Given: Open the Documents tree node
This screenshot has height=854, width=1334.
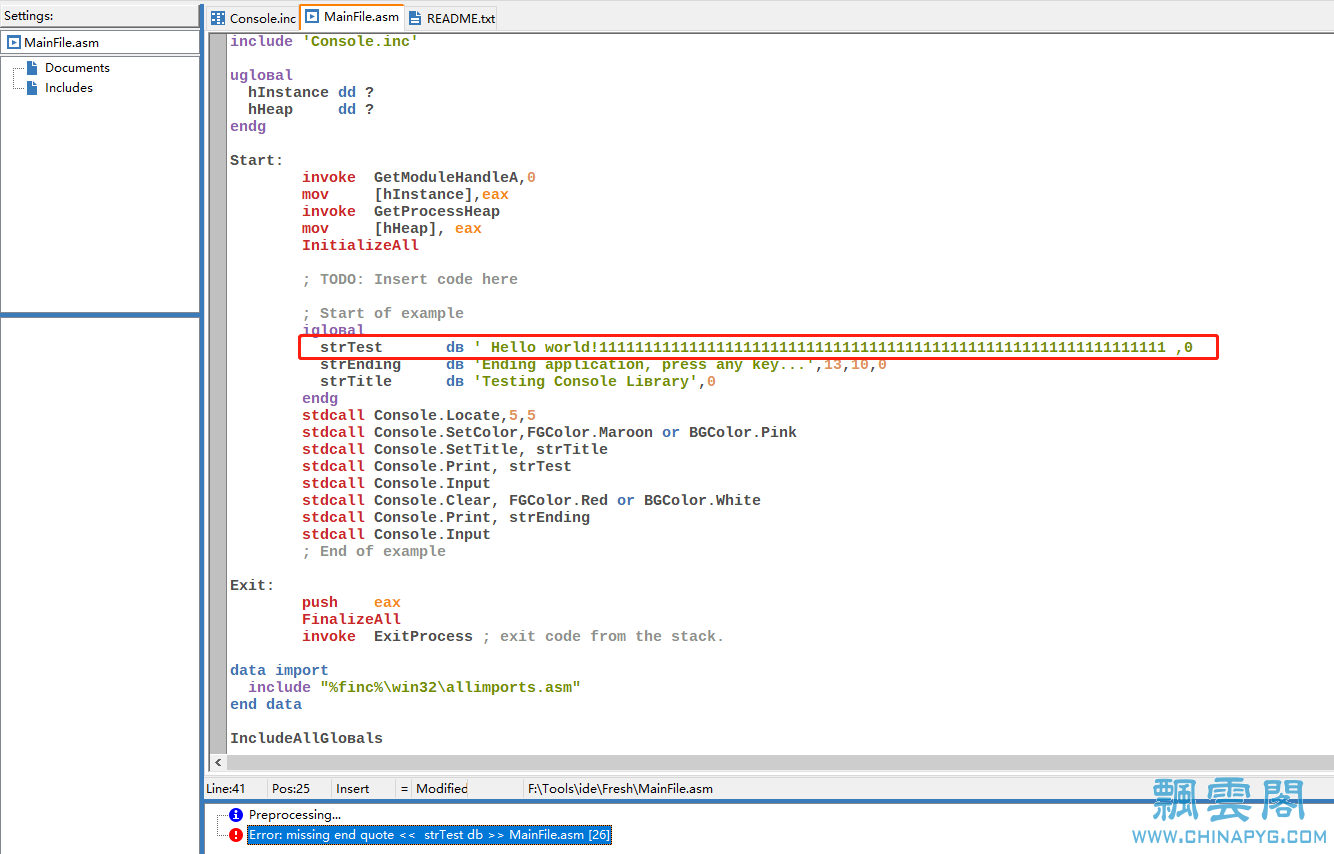Looking at the screenshot, I should coord(77,68).
